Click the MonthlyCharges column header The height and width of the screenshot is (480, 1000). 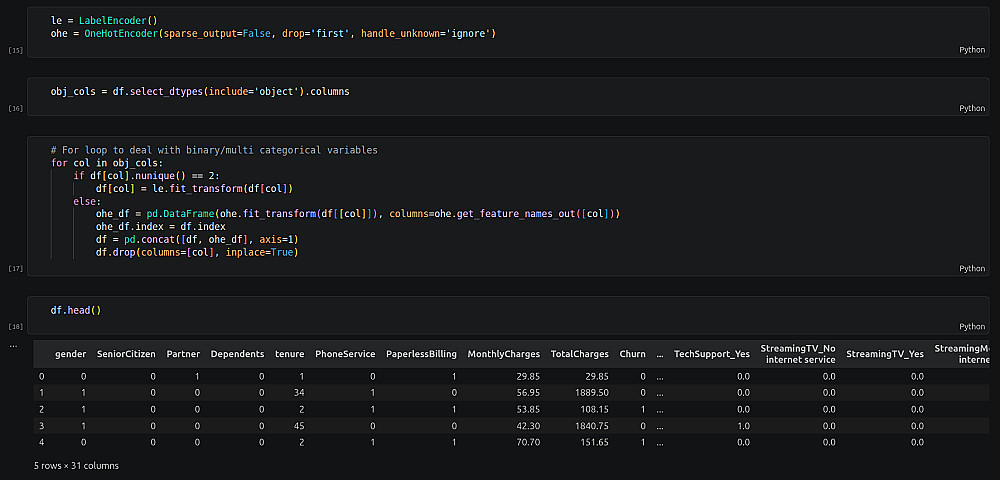point(503,354)
